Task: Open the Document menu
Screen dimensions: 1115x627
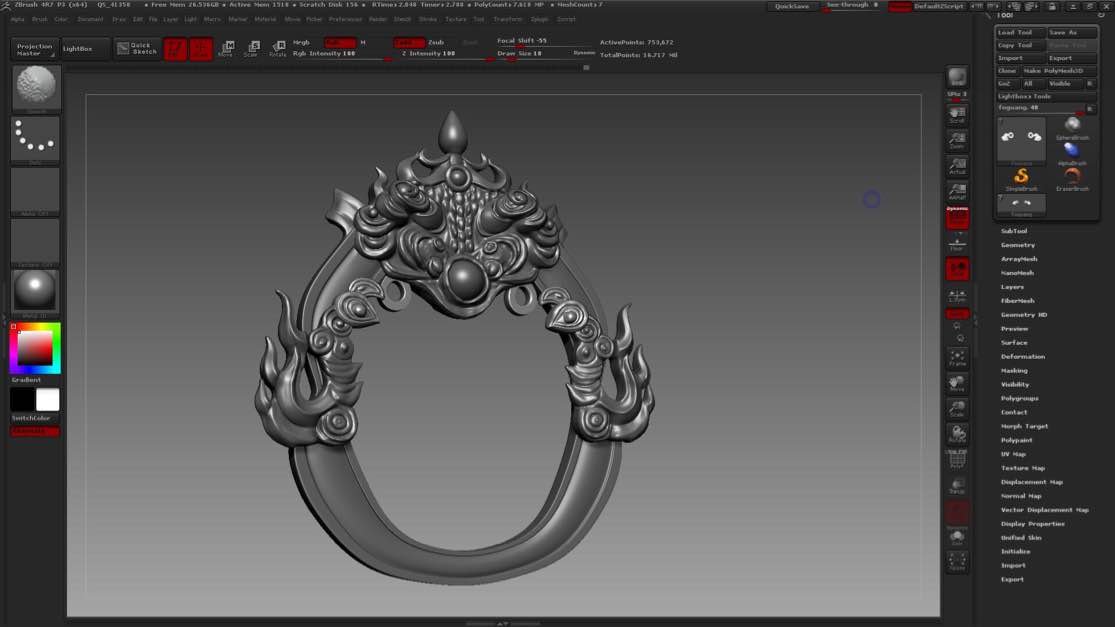Action: tap(90, 19)
